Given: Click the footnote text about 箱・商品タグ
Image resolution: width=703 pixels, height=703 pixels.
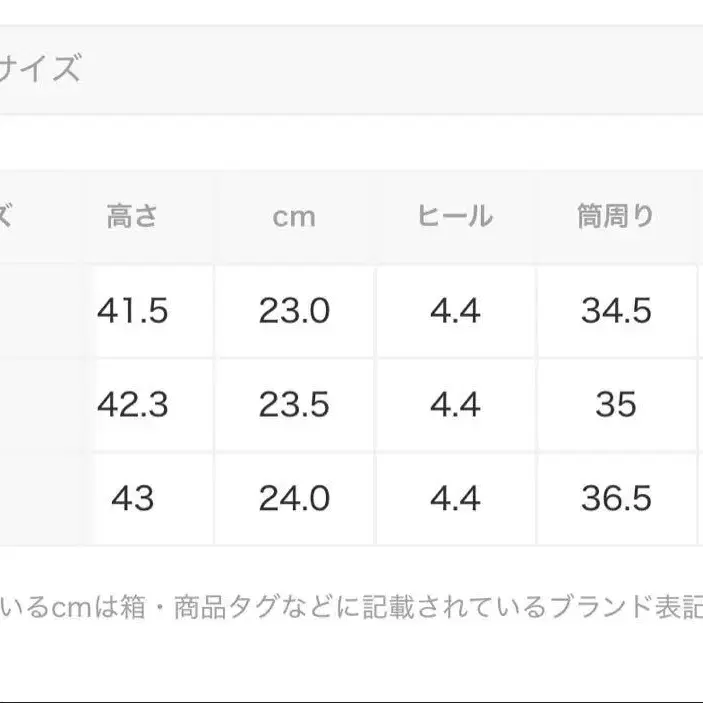Looking at the screenshot, I should 350,606.
